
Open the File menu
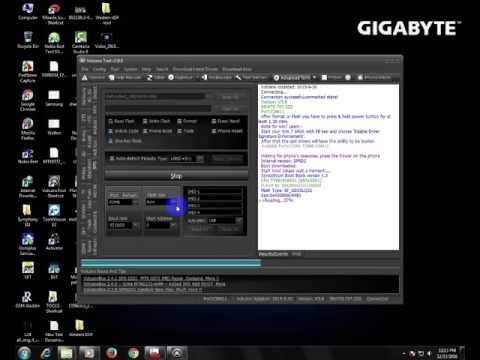point(85,69)
